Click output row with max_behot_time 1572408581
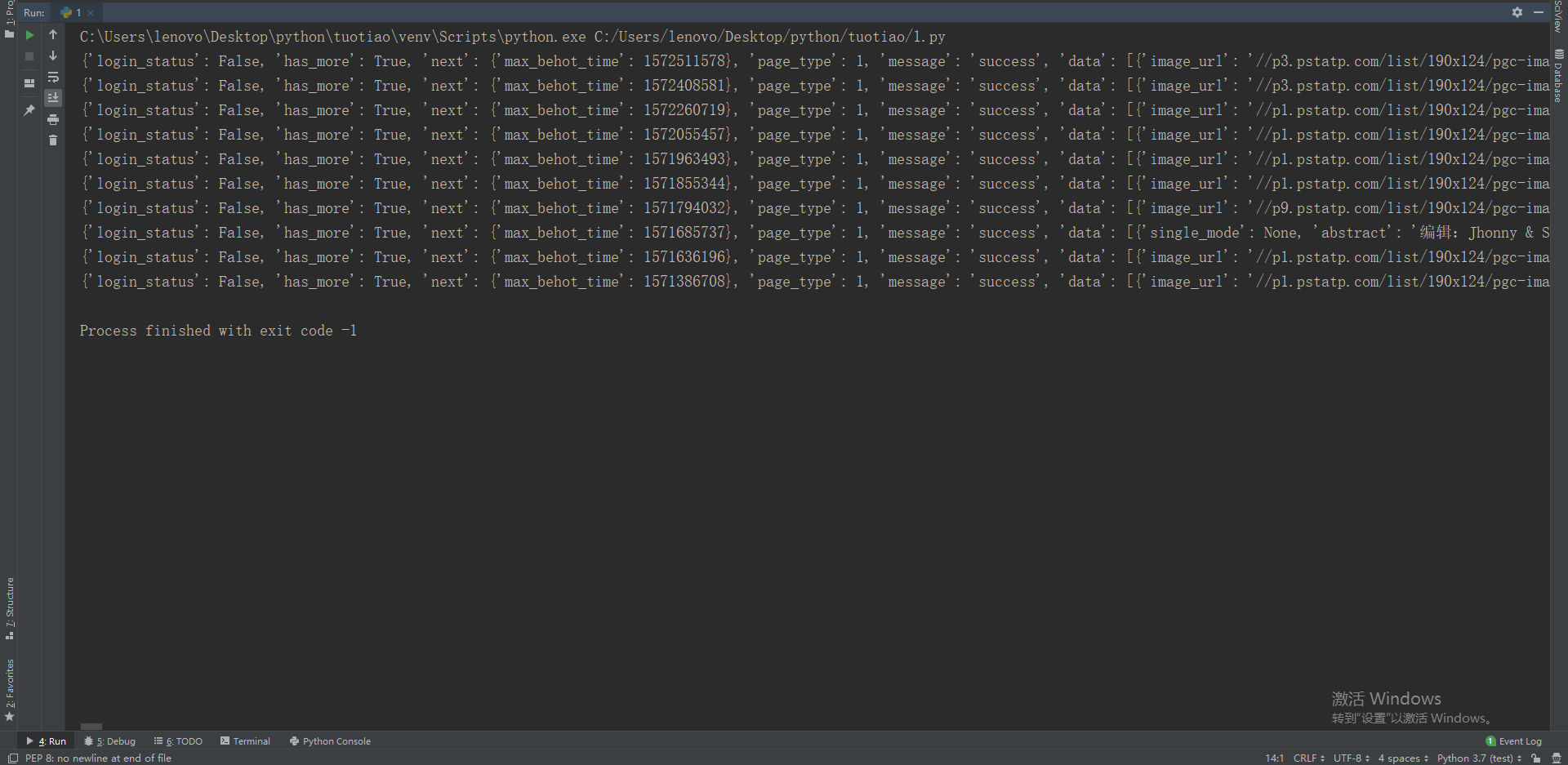The width and height of the screenshot is (1568, 765). 814,86
